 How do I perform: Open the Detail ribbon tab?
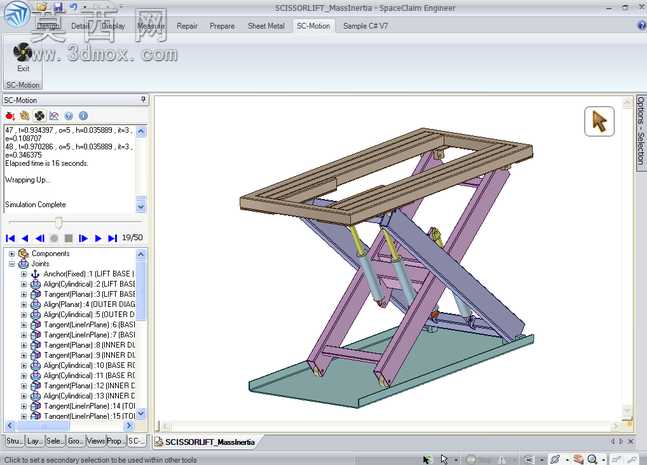(80, 26)
